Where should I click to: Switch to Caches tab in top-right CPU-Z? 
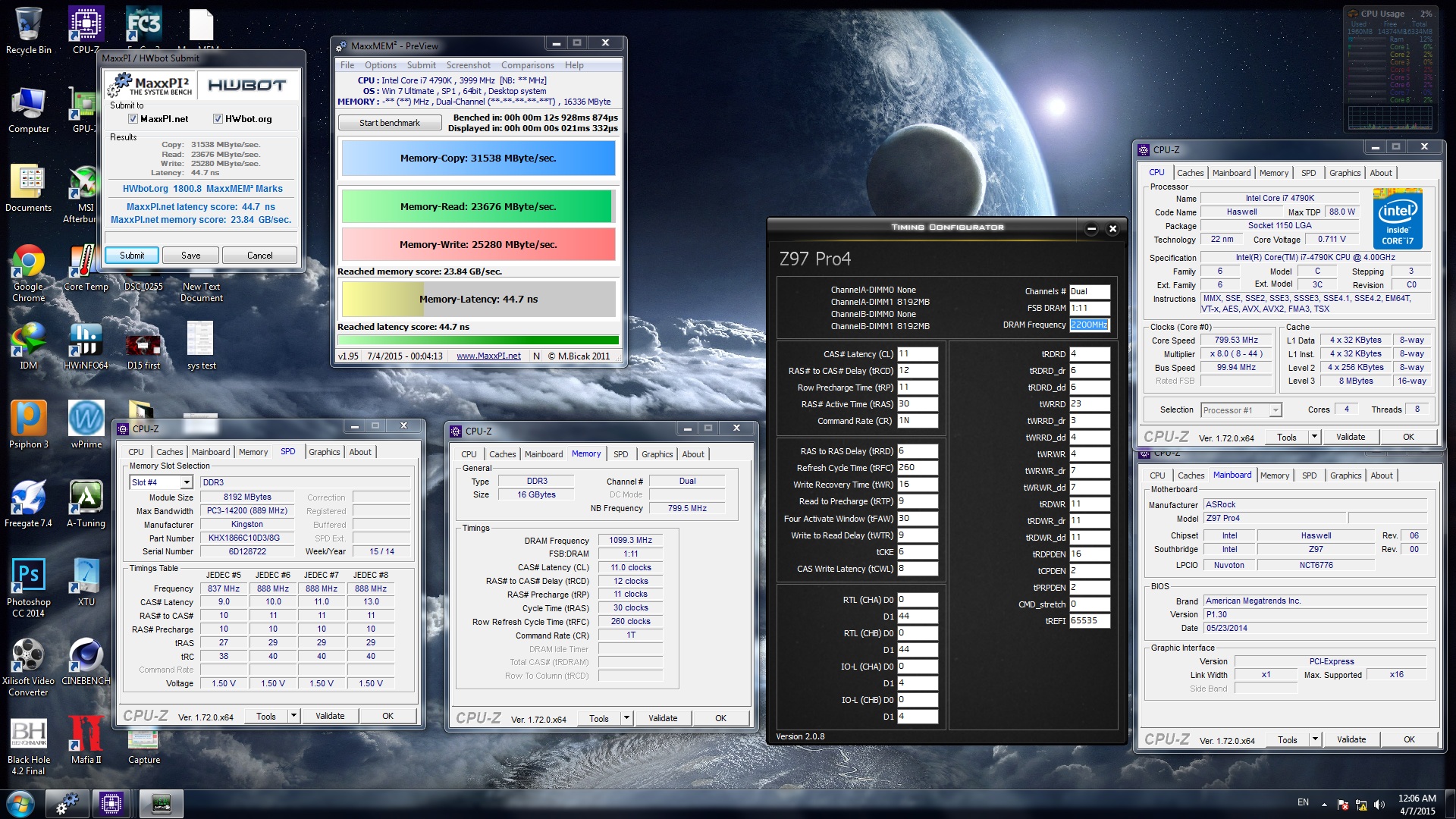[1190, 173]
